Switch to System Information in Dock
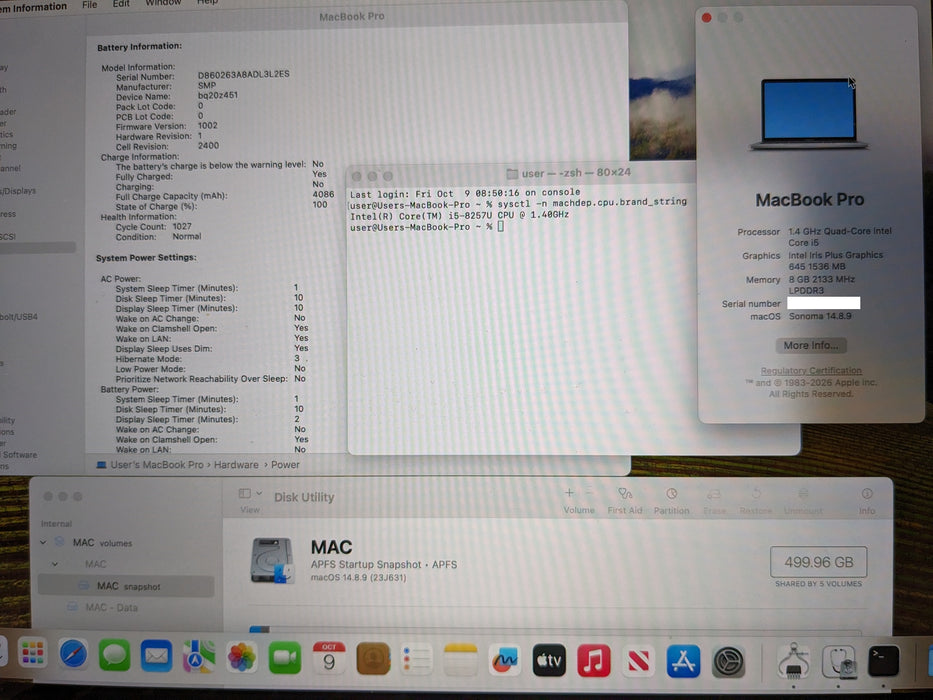This screenshot has width=933, height=700. 793,661
